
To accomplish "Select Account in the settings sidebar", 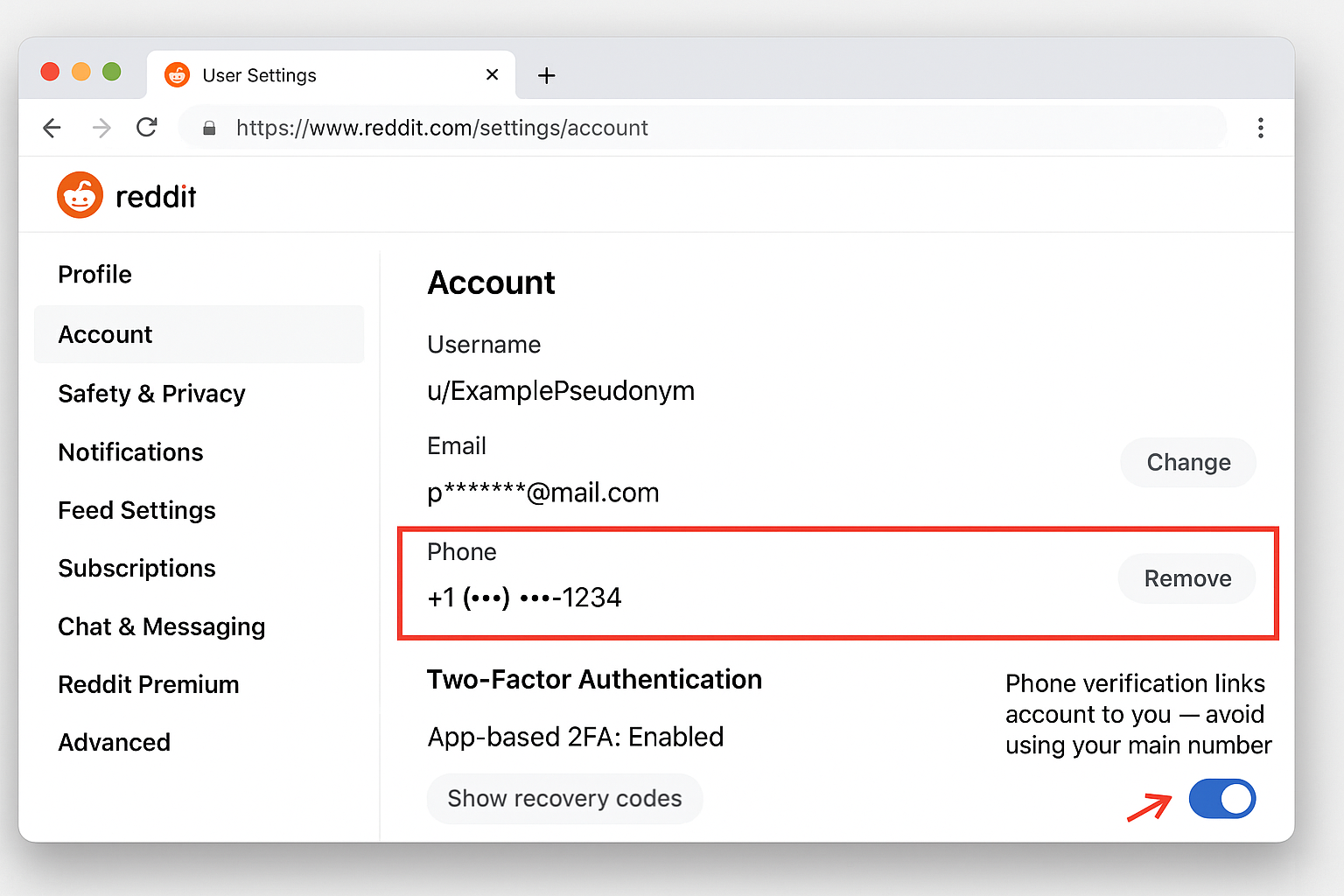I will tap(199, 334).
